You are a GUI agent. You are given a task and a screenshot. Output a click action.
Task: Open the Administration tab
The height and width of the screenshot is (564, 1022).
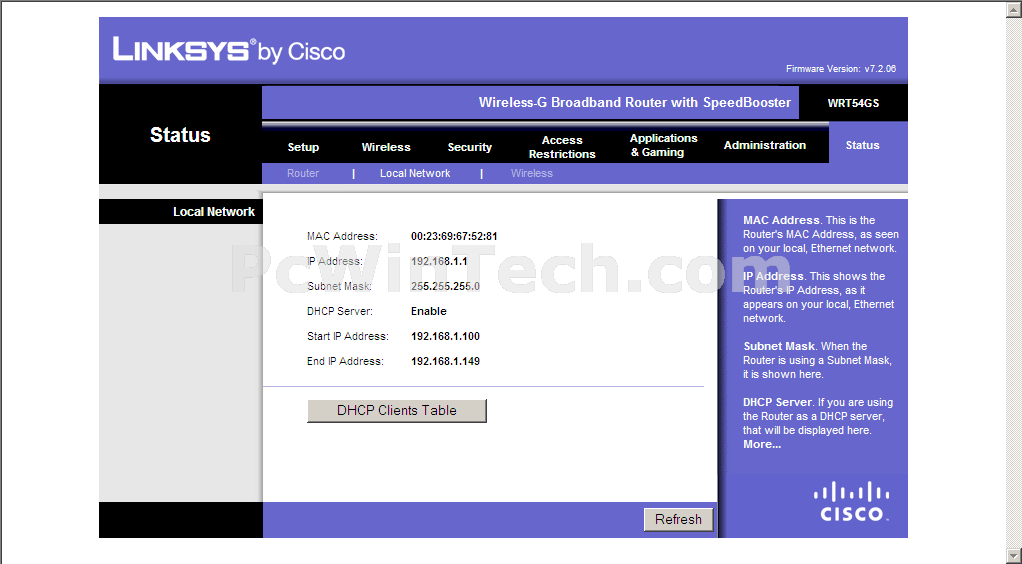[765, 145]
